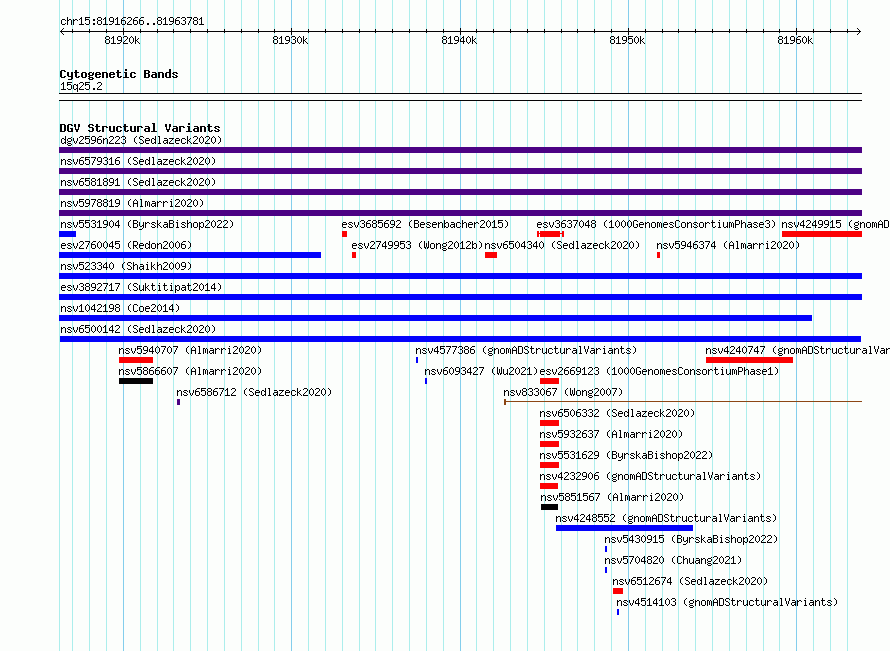The image size is (890, 651).
Task: Click the nsv6504340 (Sedlazeck2020) label
Action: (x=562, y=245)
